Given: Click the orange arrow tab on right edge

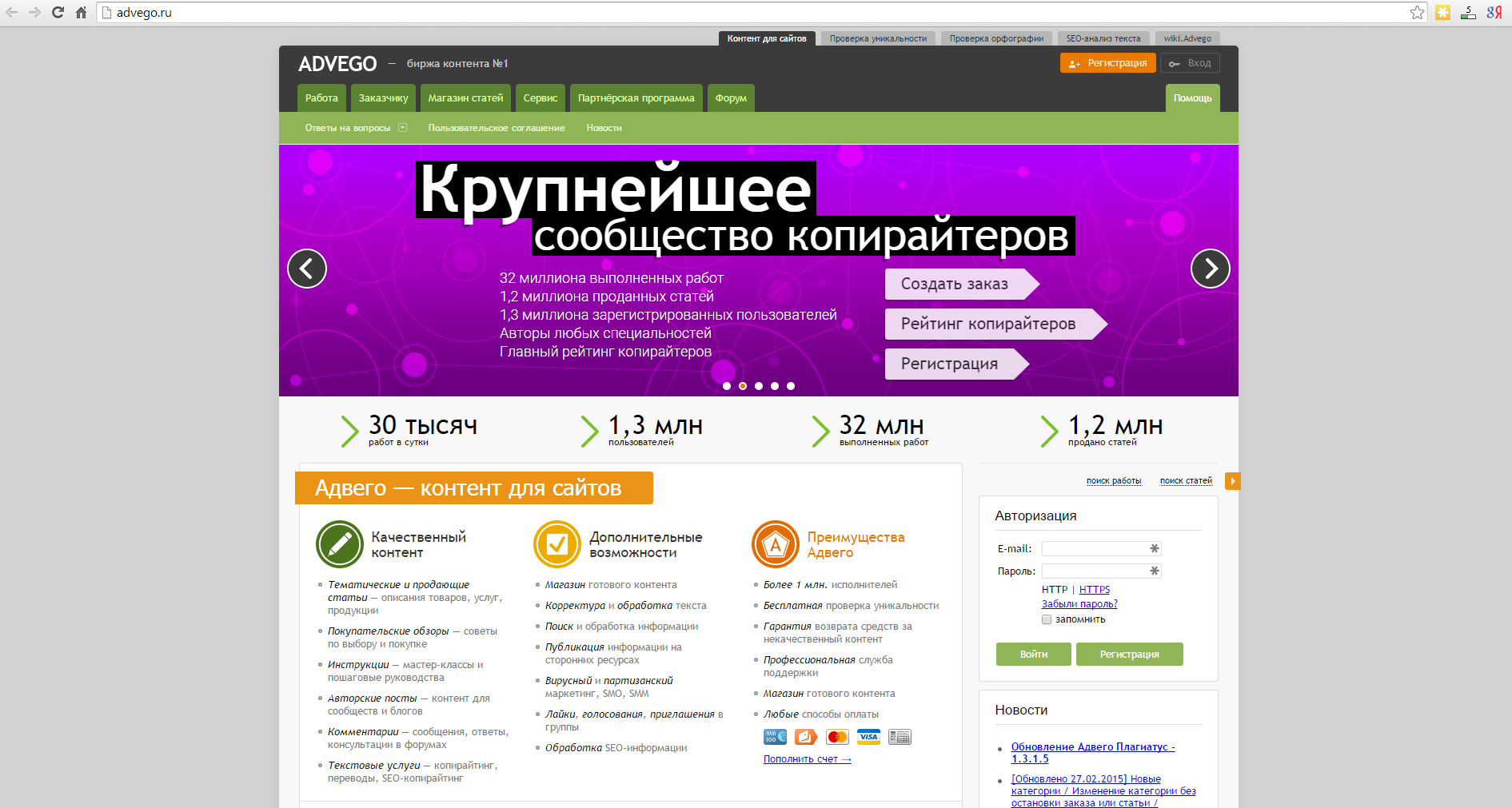Looking at the screenshot, I should tap(1232, 481).
